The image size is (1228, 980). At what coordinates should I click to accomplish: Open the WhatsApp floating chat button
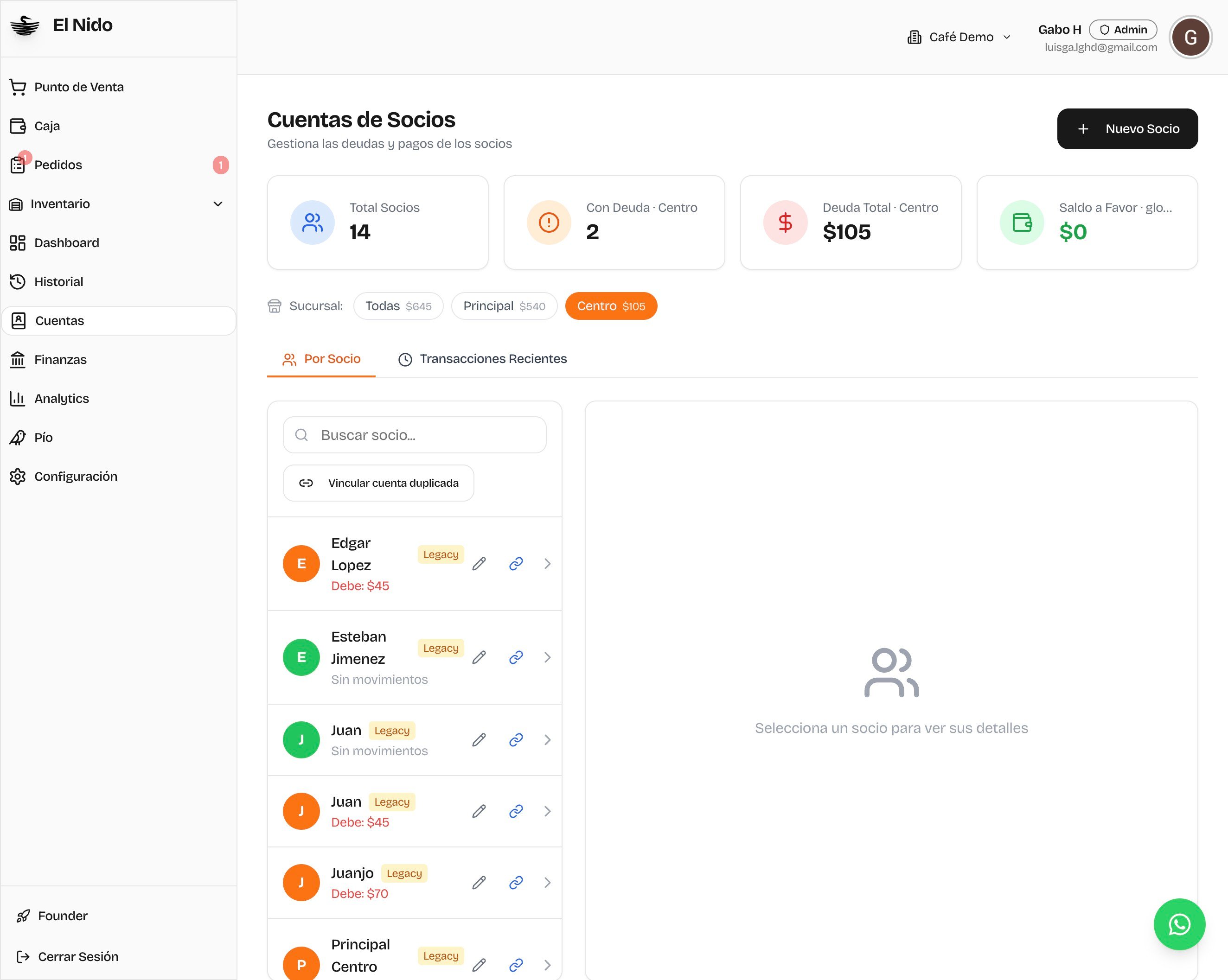click(1179, 923)
